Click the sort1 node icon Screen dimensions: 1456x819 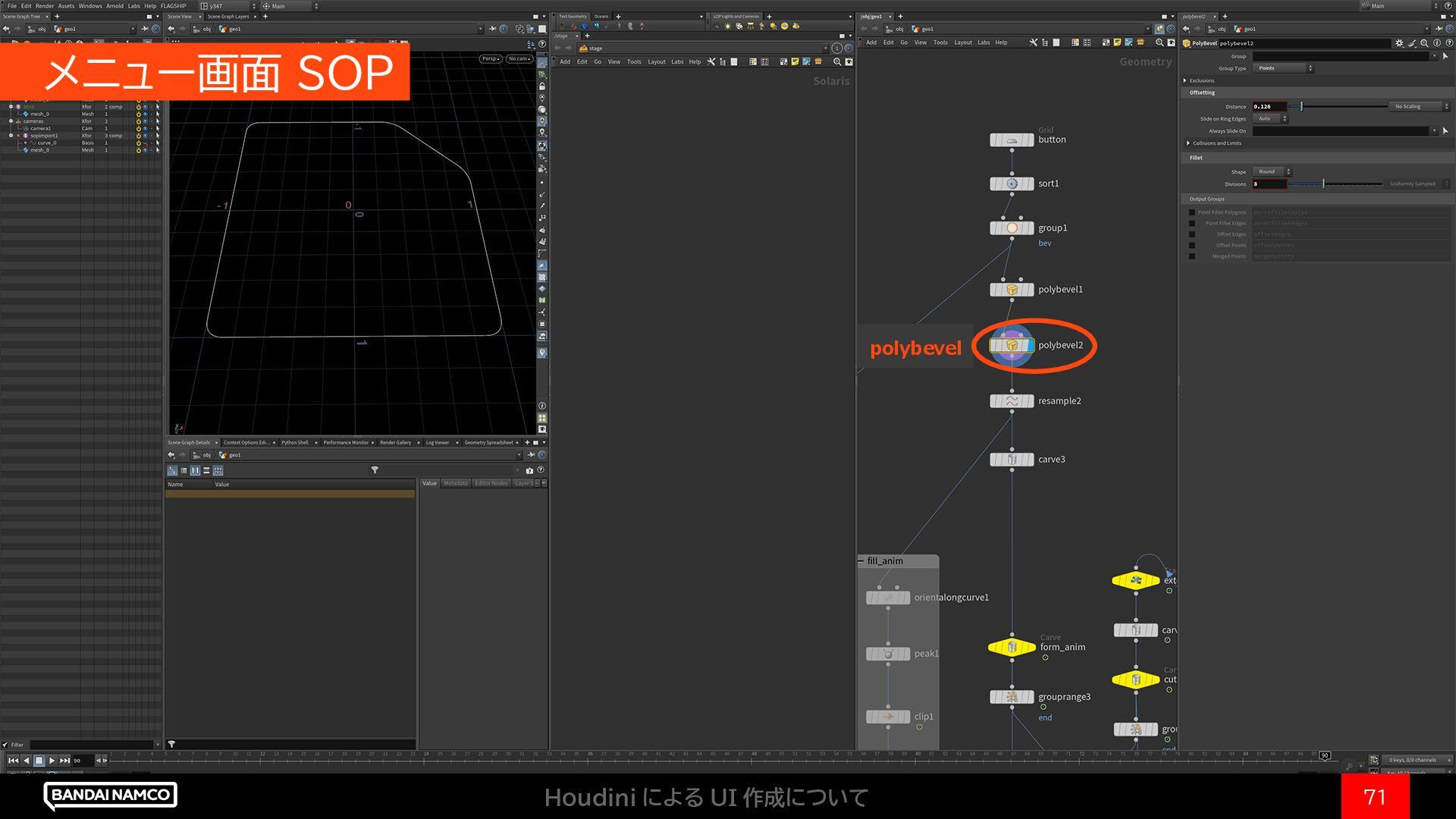(x=1012, y=184)
